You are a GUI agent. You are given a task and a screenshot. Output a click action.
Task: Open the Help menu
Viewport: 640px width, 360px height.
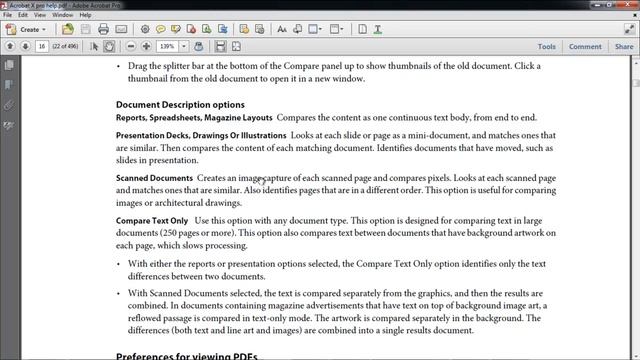click(x=85, y=15)
